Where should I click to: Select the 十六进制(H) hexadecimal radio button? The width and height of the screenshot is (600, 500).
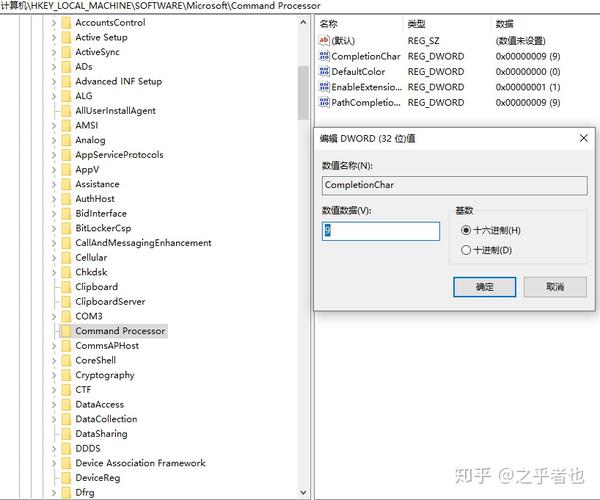pyautogui.click(x=466, y=230)
